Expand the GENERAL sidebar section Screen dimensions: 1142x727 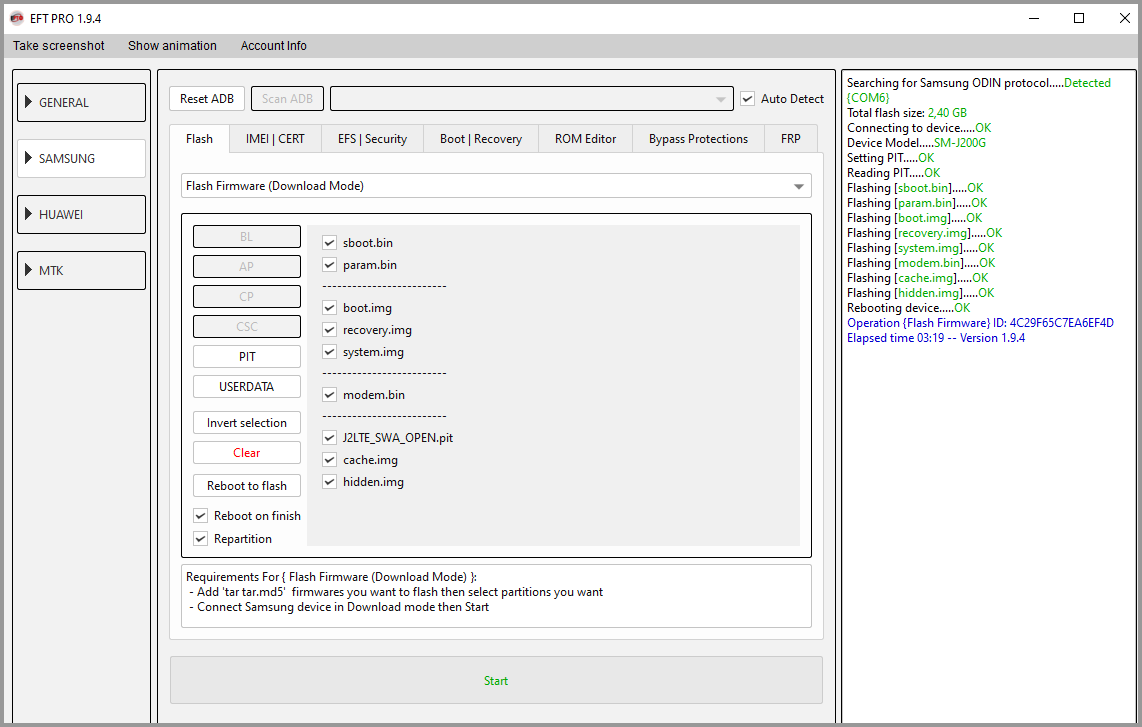point(81,103)
